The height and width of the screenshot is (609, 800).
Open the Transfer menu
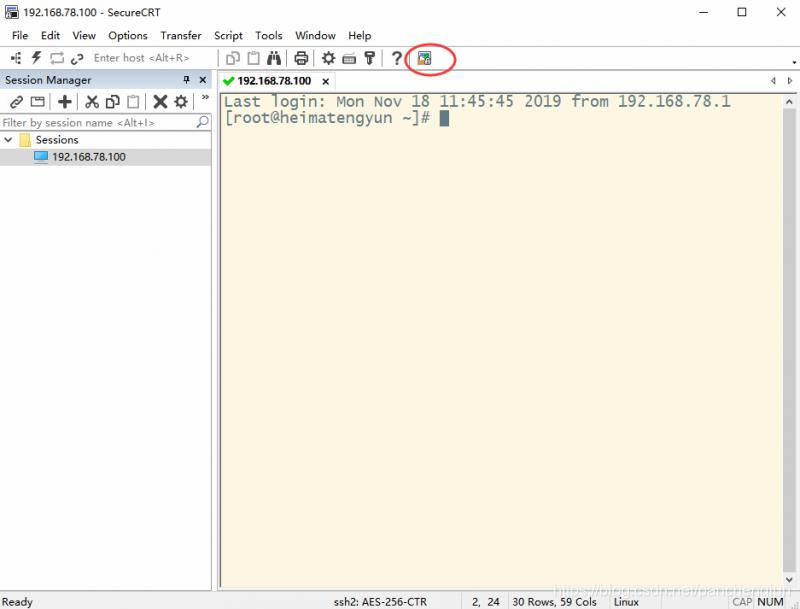181,36
